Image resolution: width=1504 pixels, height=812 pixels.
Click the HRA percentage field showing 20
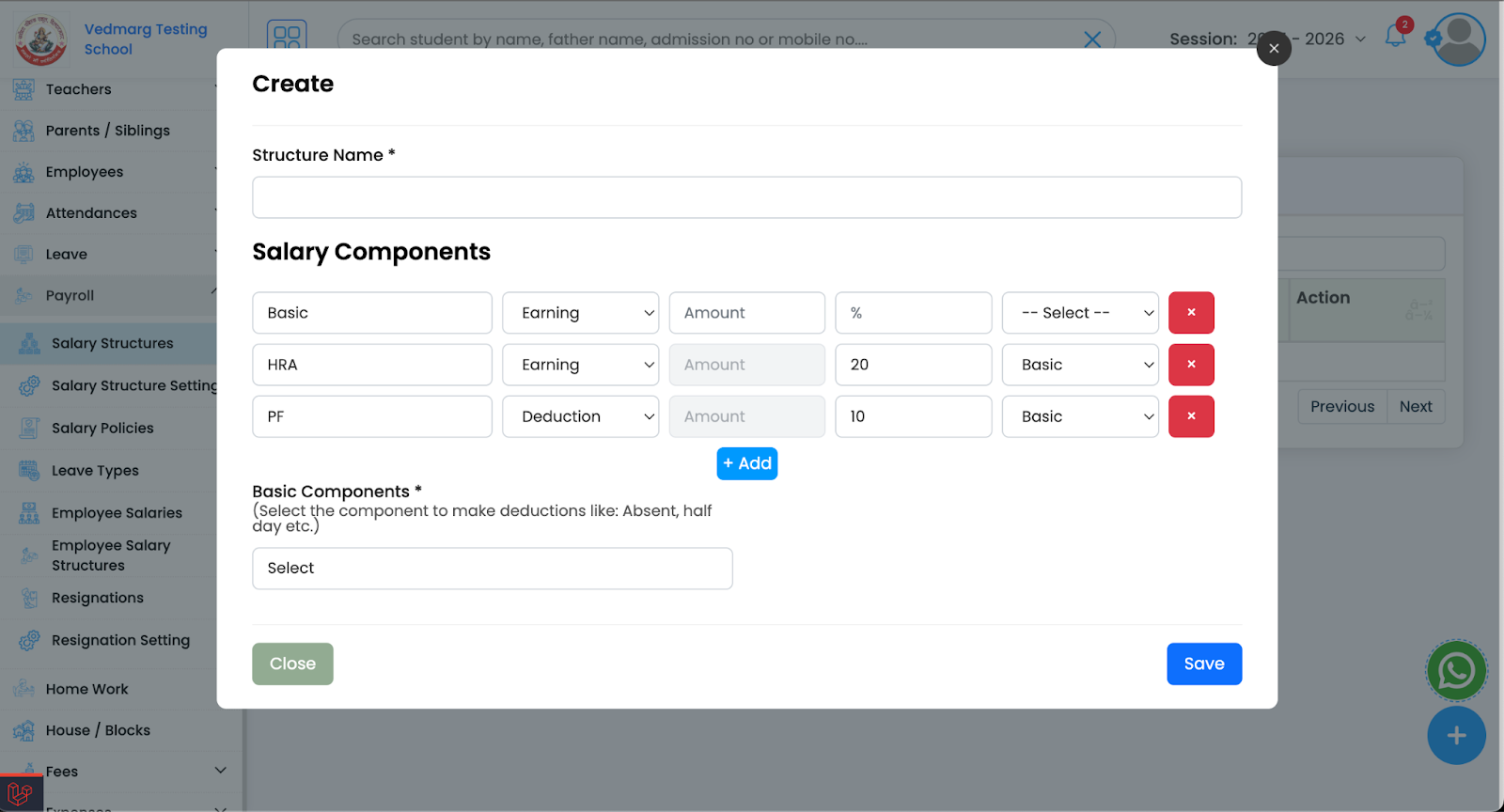point(914,365)
